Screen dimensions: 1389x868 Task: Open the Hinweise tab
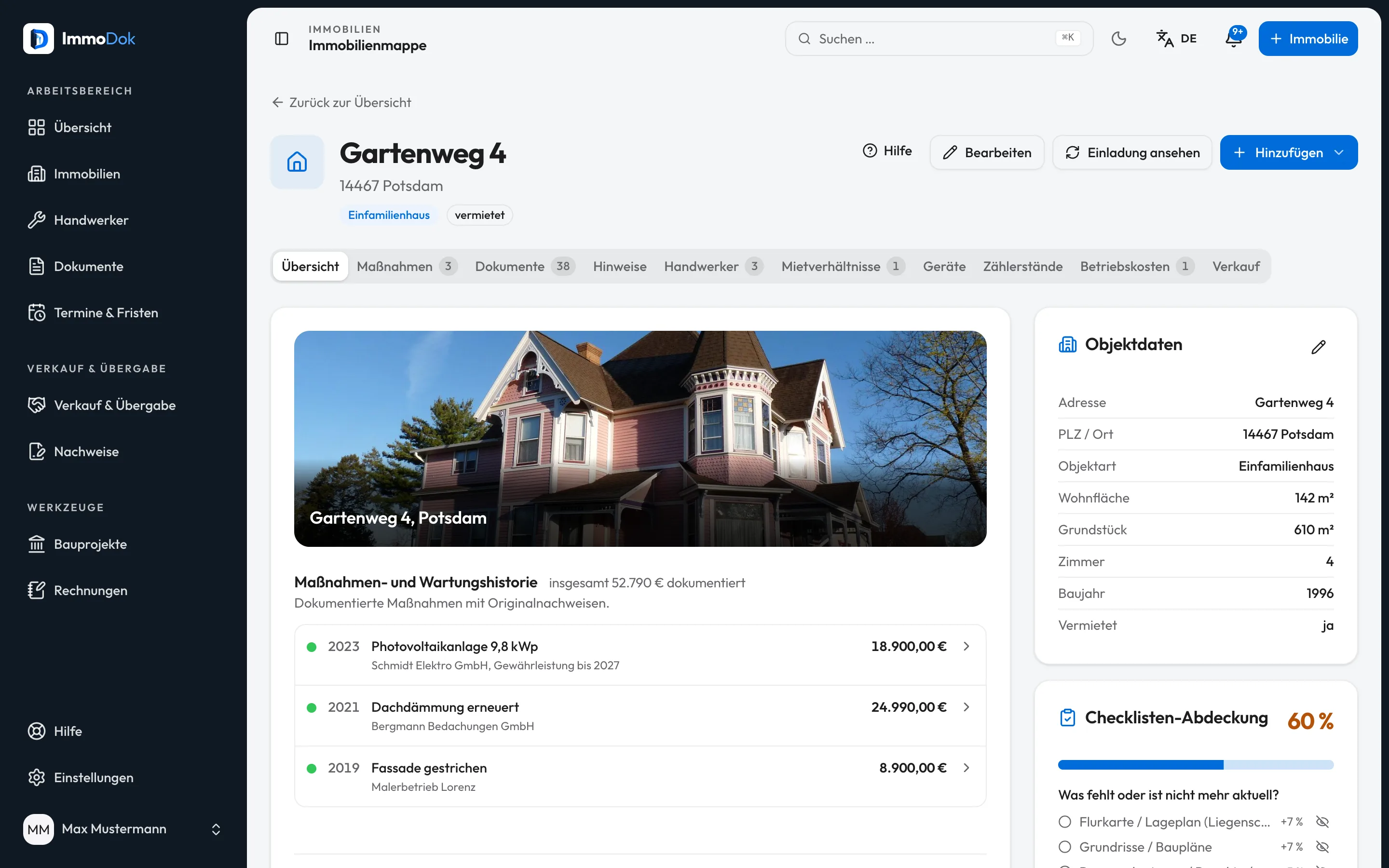click(x=620, y=266)
